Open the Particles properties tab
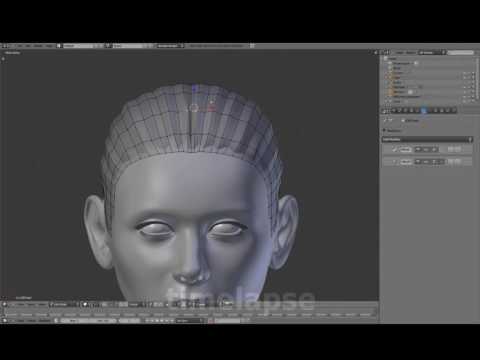This screenshot has height=360, width=480. pos(448,110)
